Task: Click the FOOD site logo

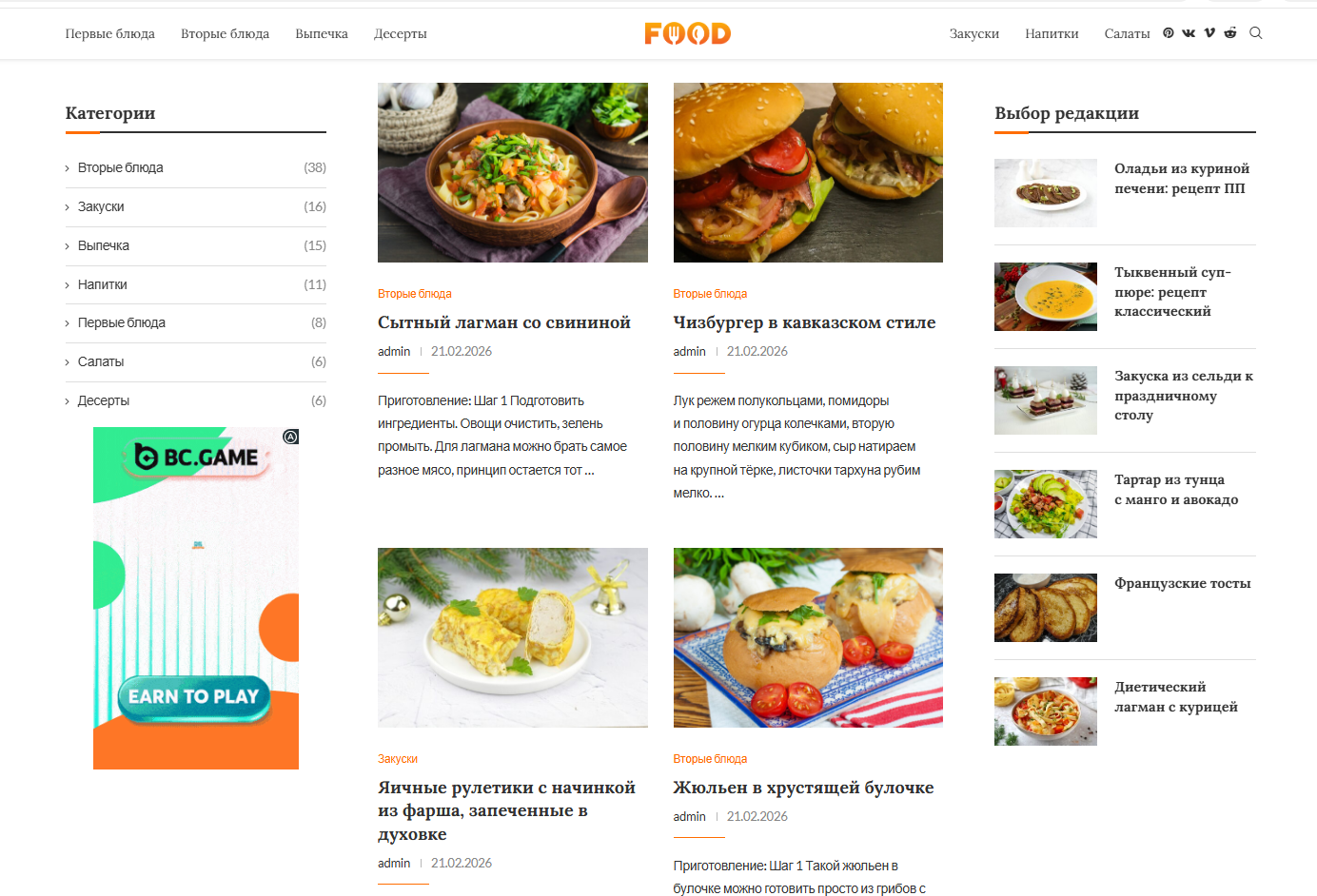Action: tap(687, 33)
